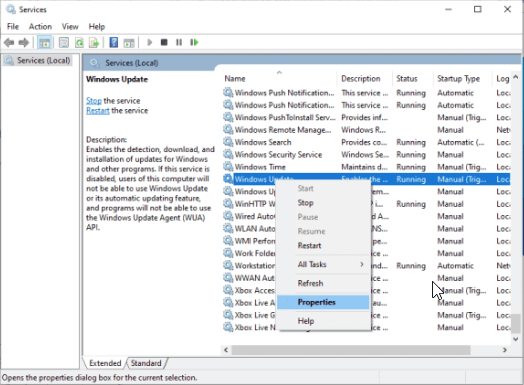Switch to the Extended tab
Screen dimensions: 524x385
click(x=105, y=363)
